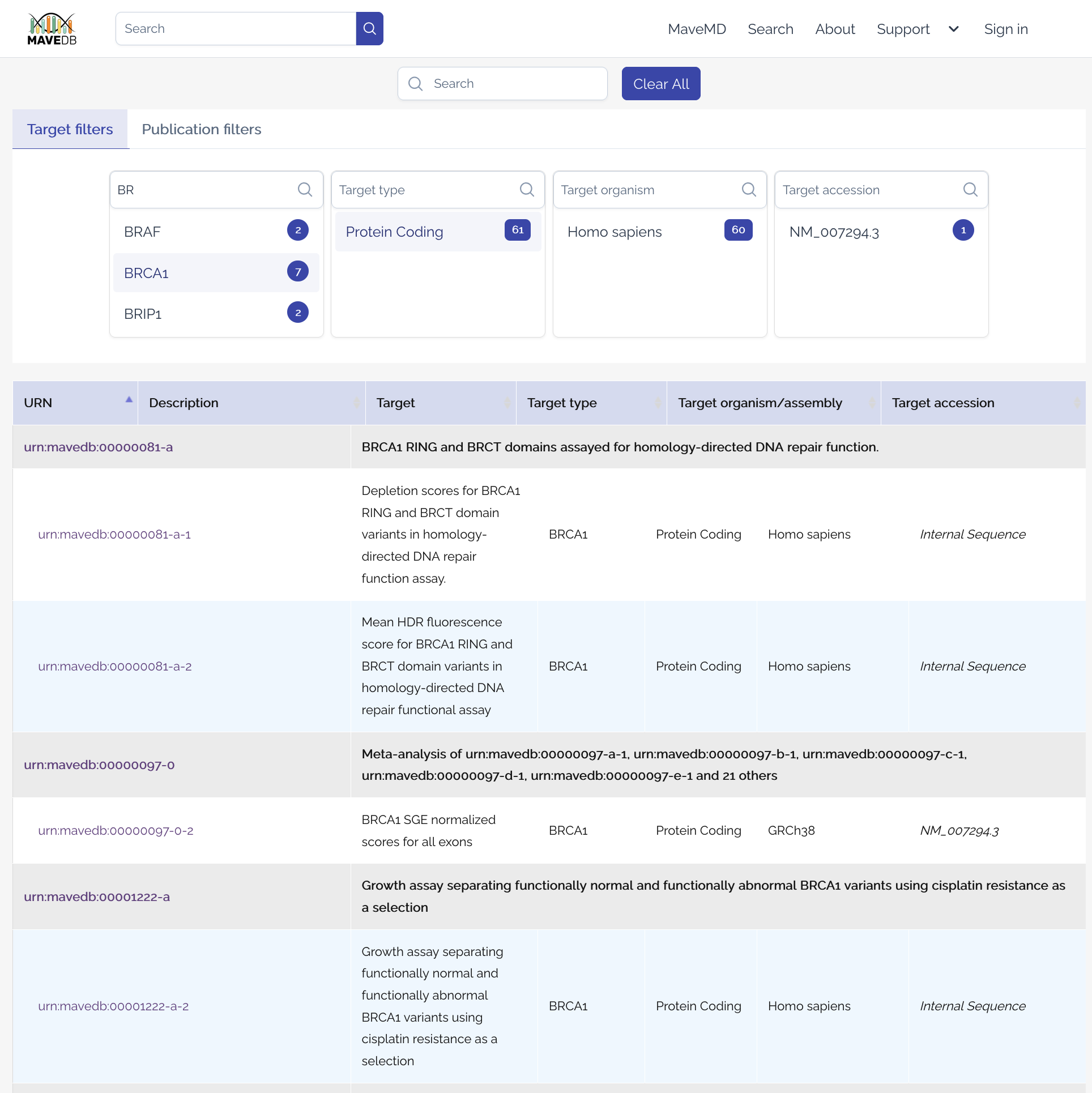Viewport: 1092px width, 1093px height.
Task: Click the MaveDB logo icon
Action: [52, 28]
